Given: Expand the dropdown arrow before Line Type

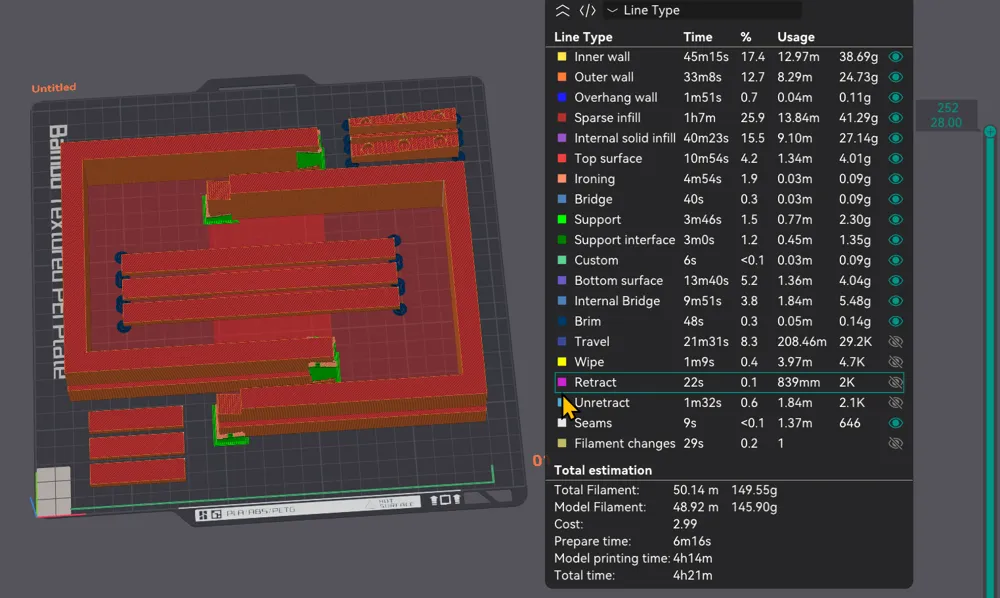Looking at the screenshot, I should coord(612,10).
